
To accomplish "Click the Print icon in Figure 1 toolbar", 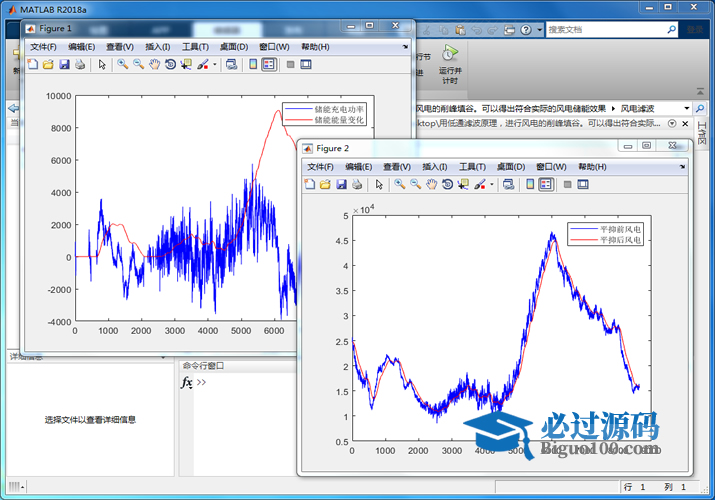I will click(x=80, y=65).
